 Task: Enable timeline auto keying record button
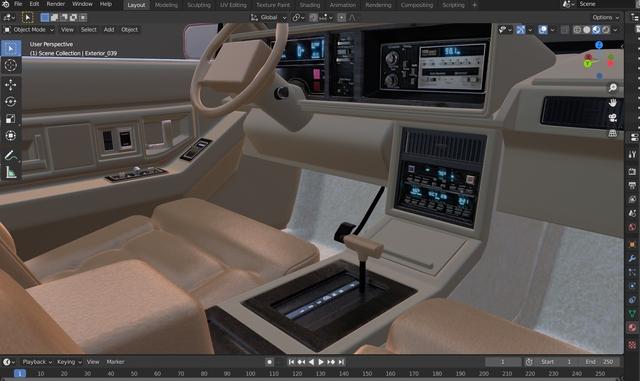click(x=269, y=362)
